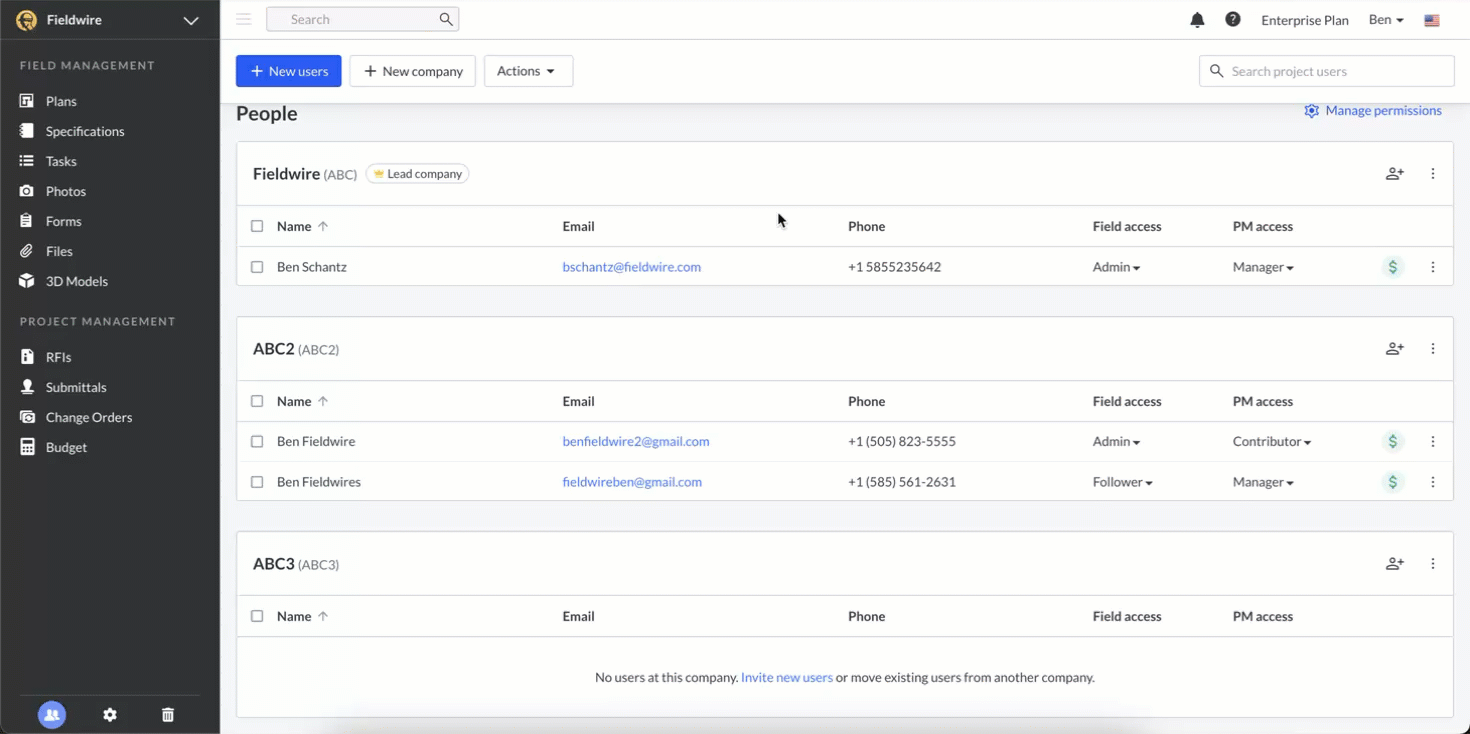This screenshot has height=734, width=1470.
Task: Tick the ABC3 select-all Name checkbox
Action: click(x=257, y=616)
